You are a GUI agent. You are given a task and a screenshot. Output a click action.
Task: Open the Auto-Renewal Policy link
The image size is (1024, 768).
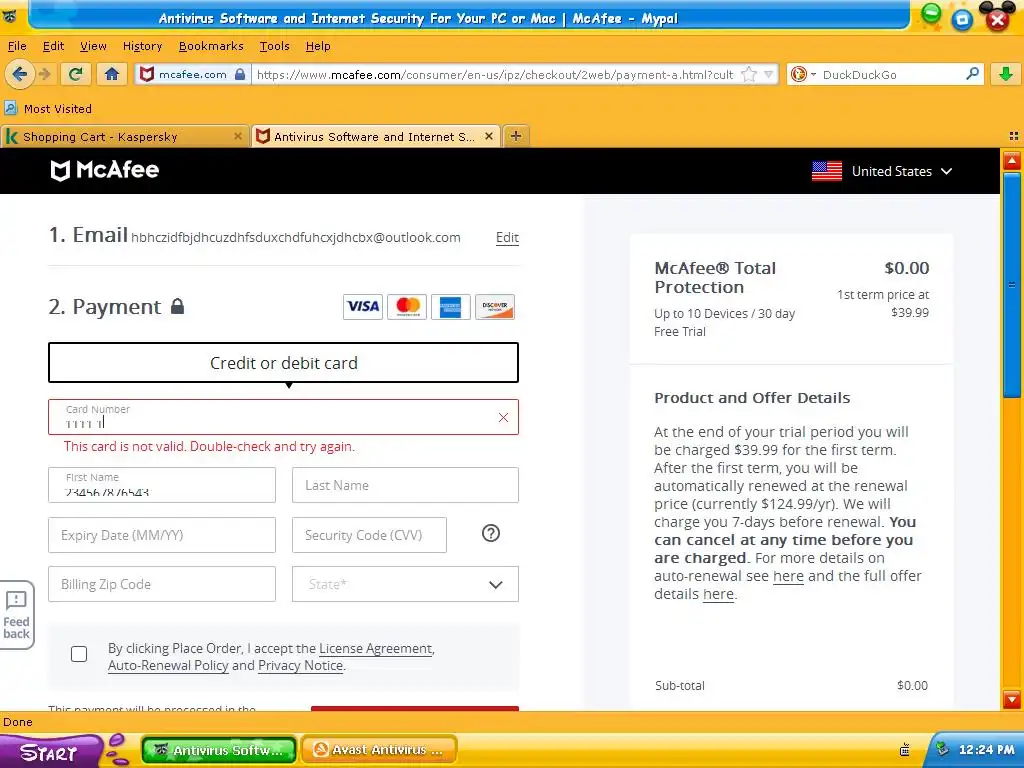tap(168, 665)
